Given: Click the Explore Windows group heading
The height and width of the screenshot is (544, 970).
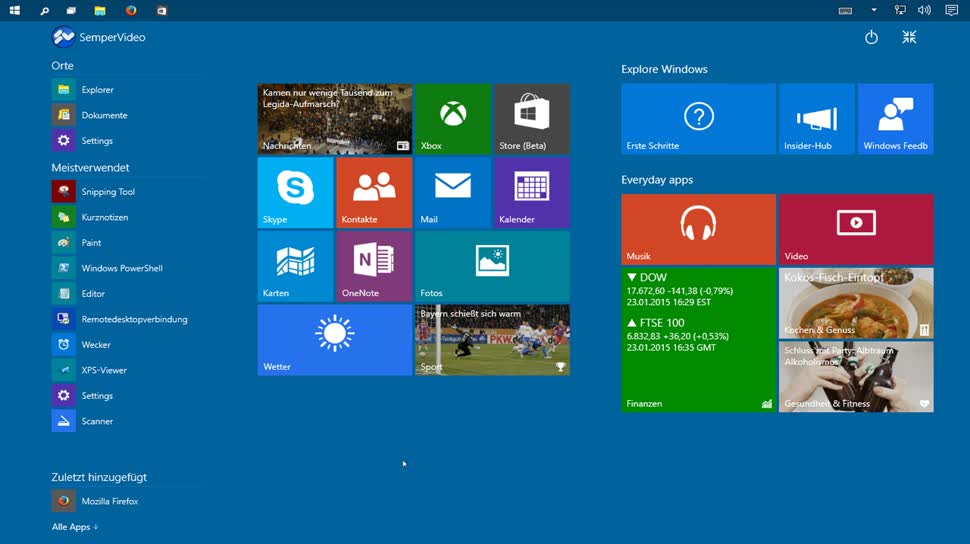Looking at the screenshot, I should coord(664,69).
